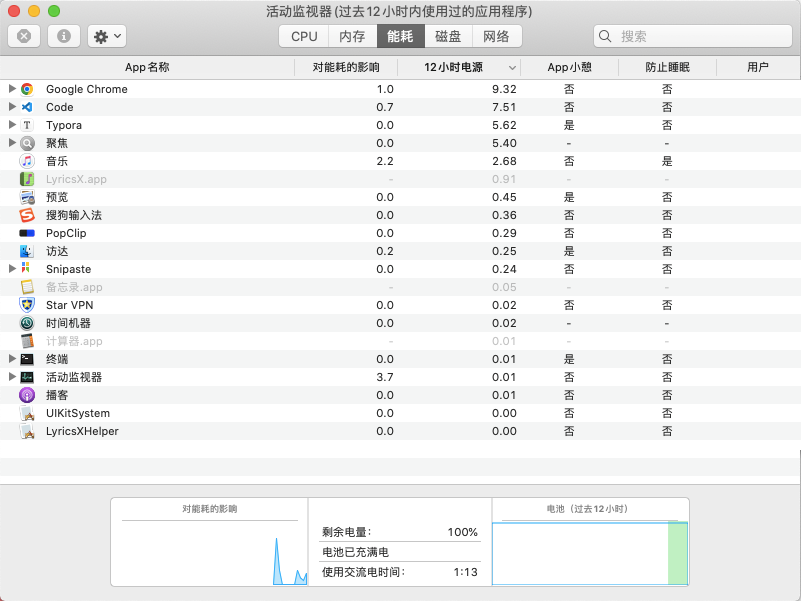Open the gear actions dropdown menu

(106, 36)
